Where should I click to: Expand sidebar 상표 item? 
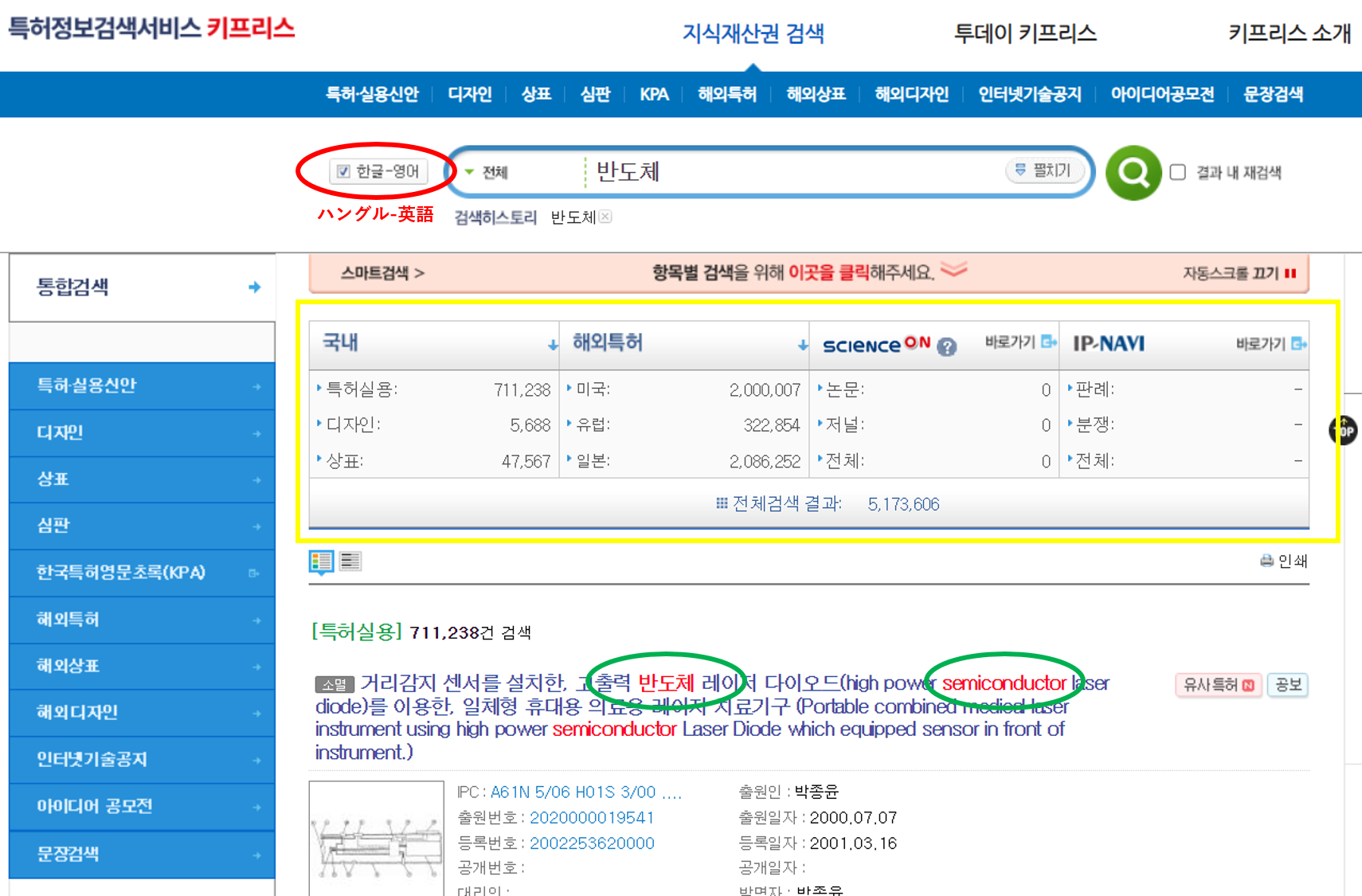tap(142, 479)
